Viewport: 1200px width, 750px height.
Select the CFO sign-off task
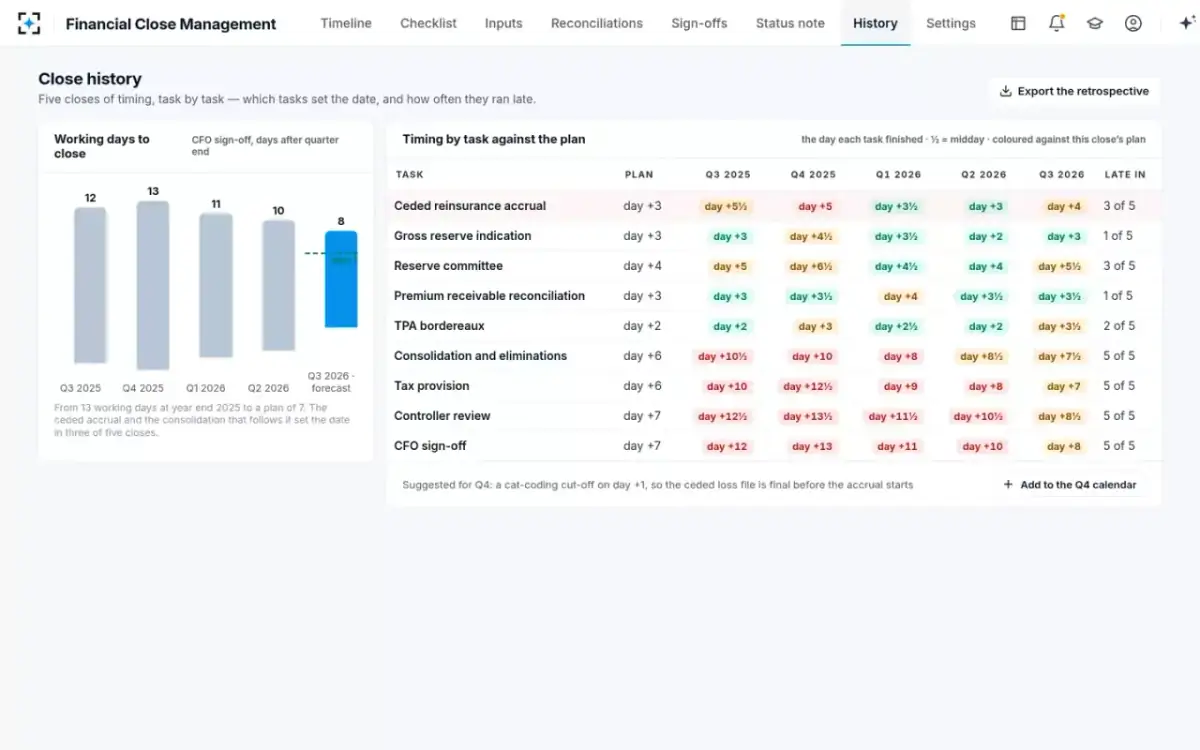(x=430, y=446)
